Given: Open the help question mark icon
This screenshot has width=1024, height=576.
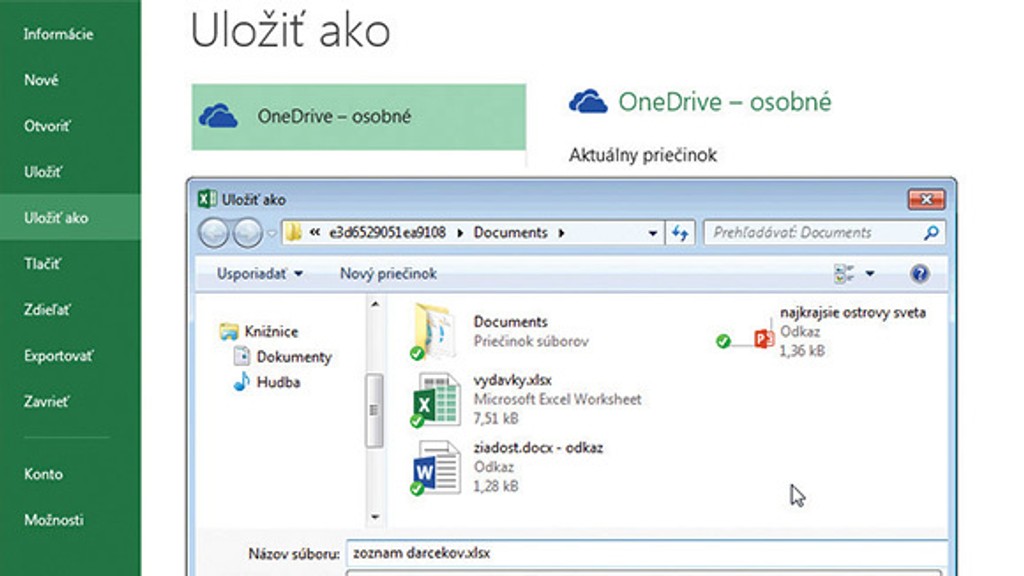Looking at the screenshot, I should tap(920, 274).
